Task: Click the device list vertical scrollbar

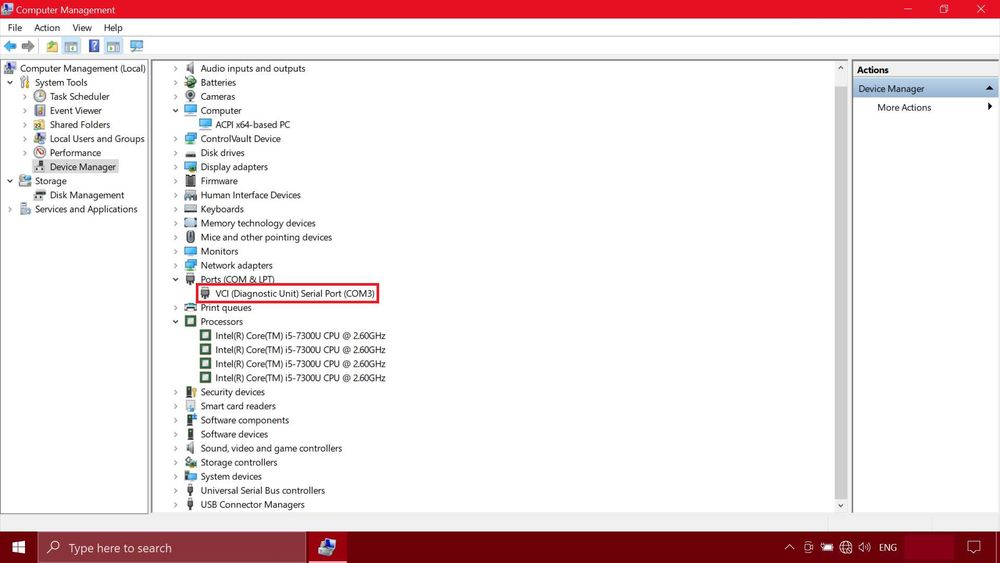Action: (x=841, y=293)
